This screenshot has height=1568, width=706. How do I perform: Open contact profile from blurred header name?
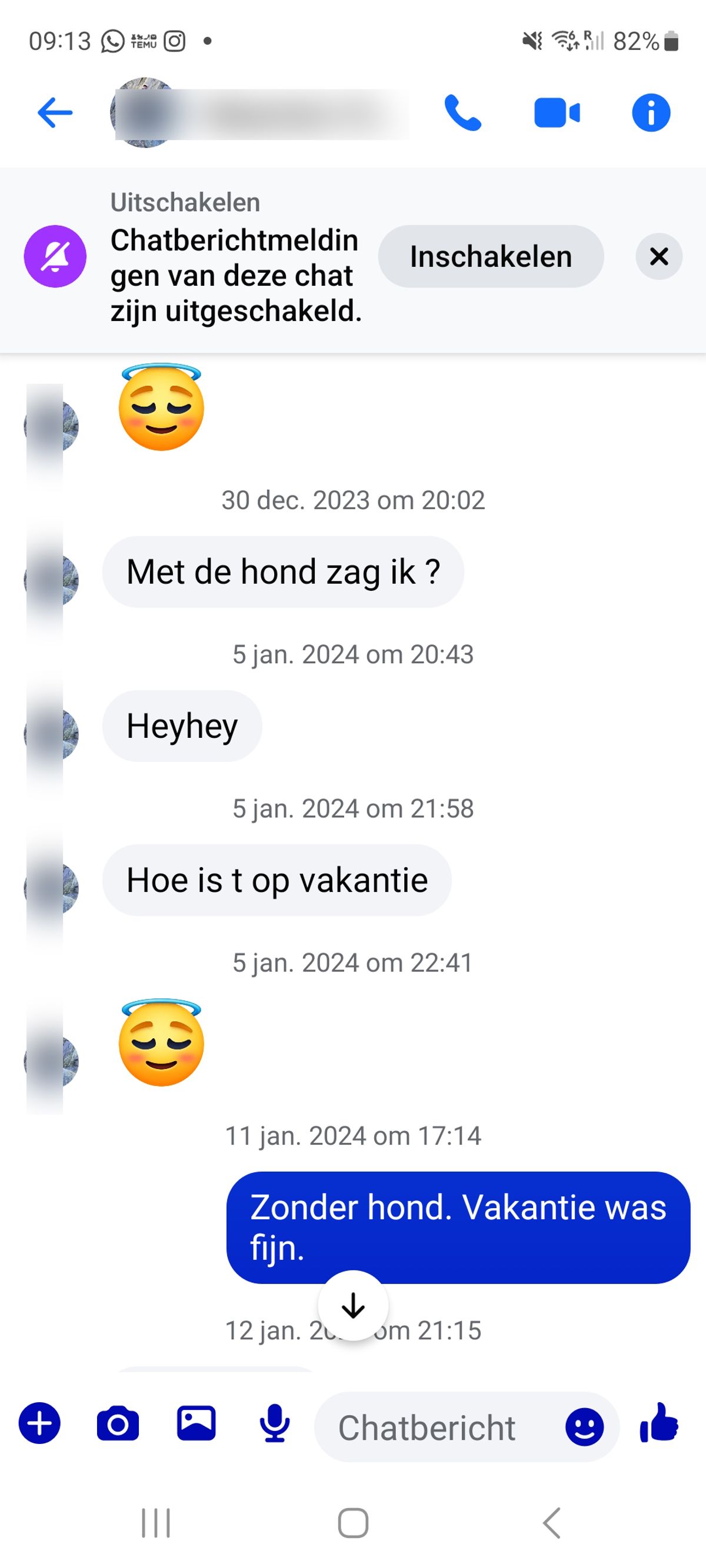tap(262, 113)
